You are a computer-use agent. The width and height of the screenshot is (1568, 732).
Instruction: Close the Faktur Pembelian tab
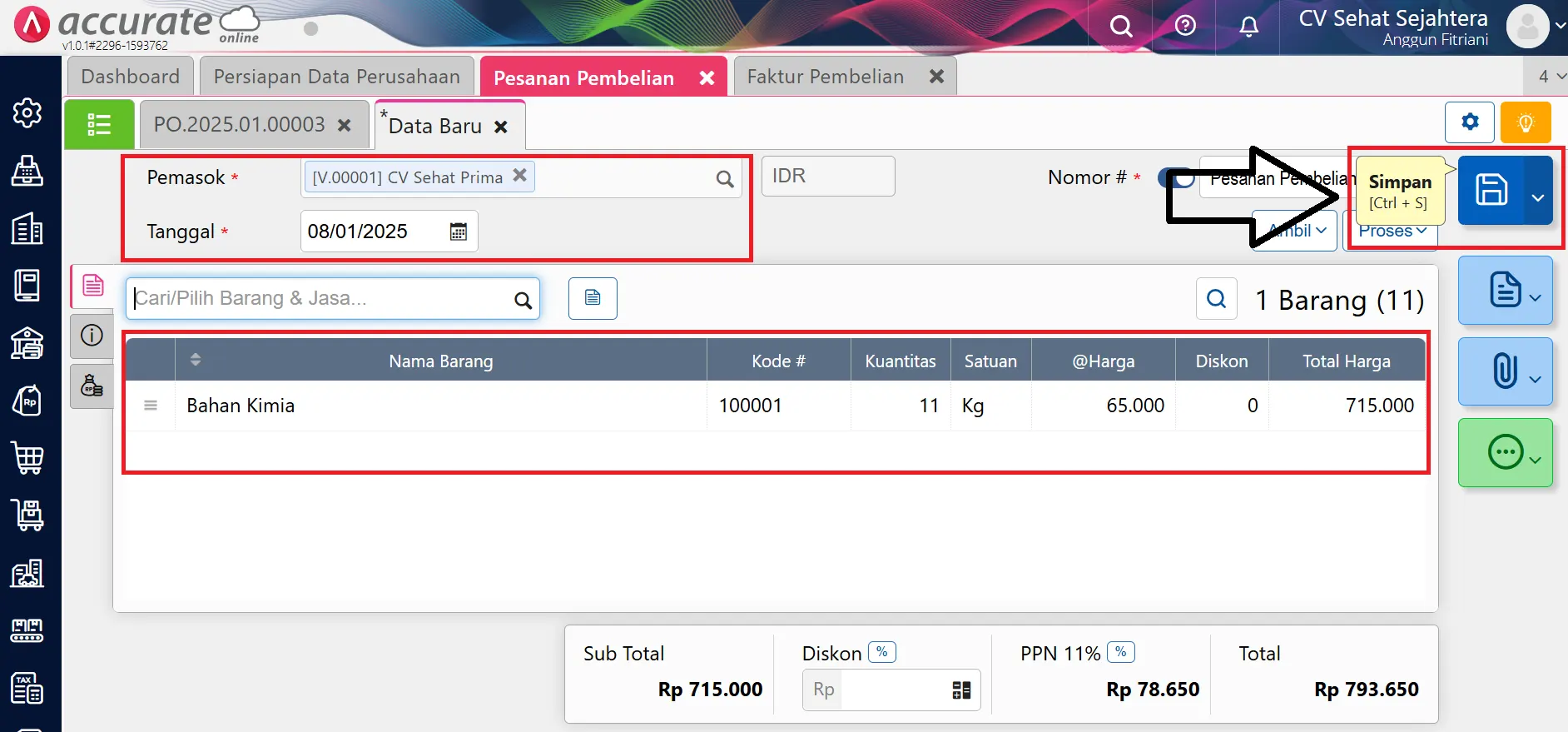936,77
